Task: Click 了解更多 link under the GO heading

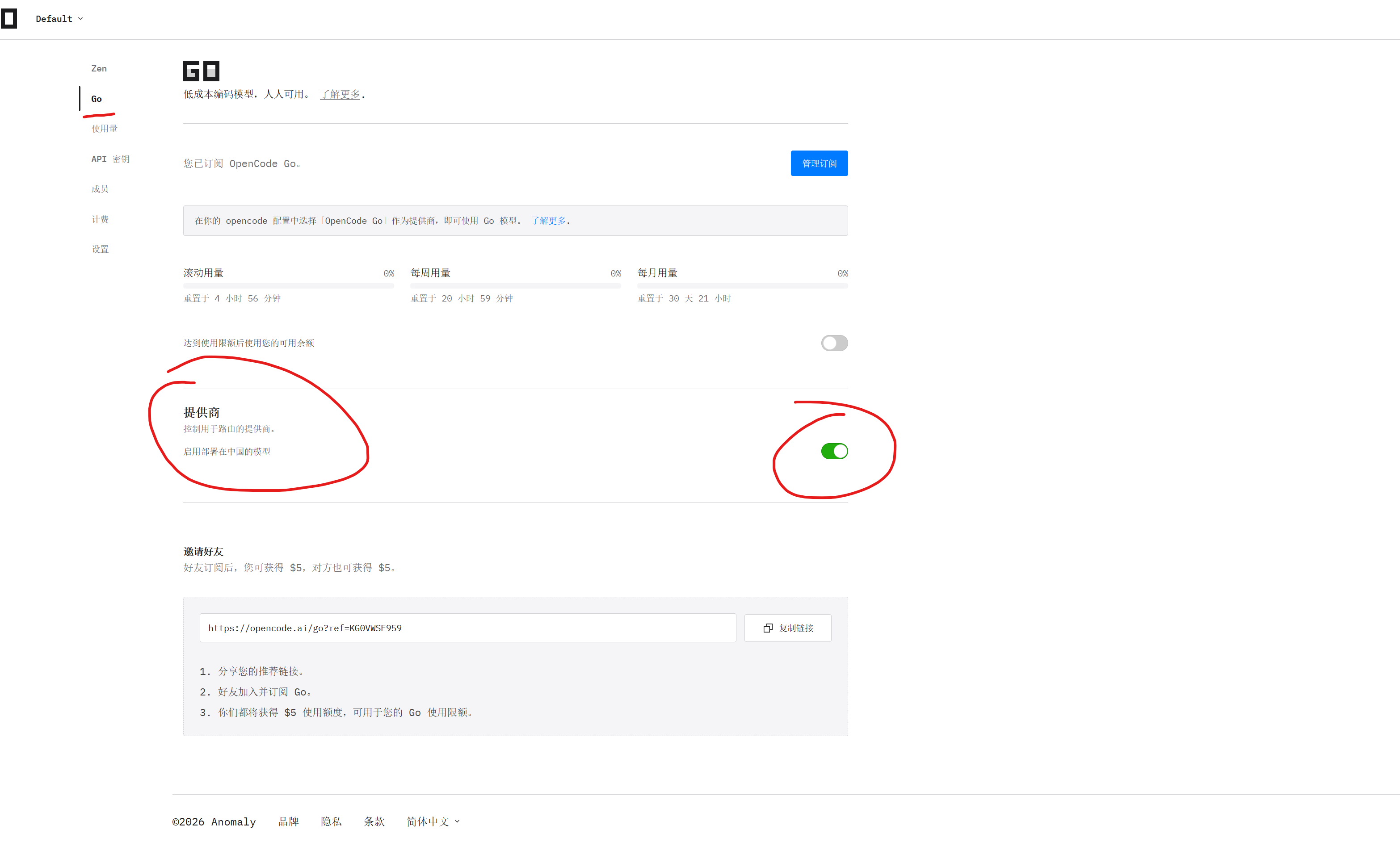Action: click(x=340, y=94)
